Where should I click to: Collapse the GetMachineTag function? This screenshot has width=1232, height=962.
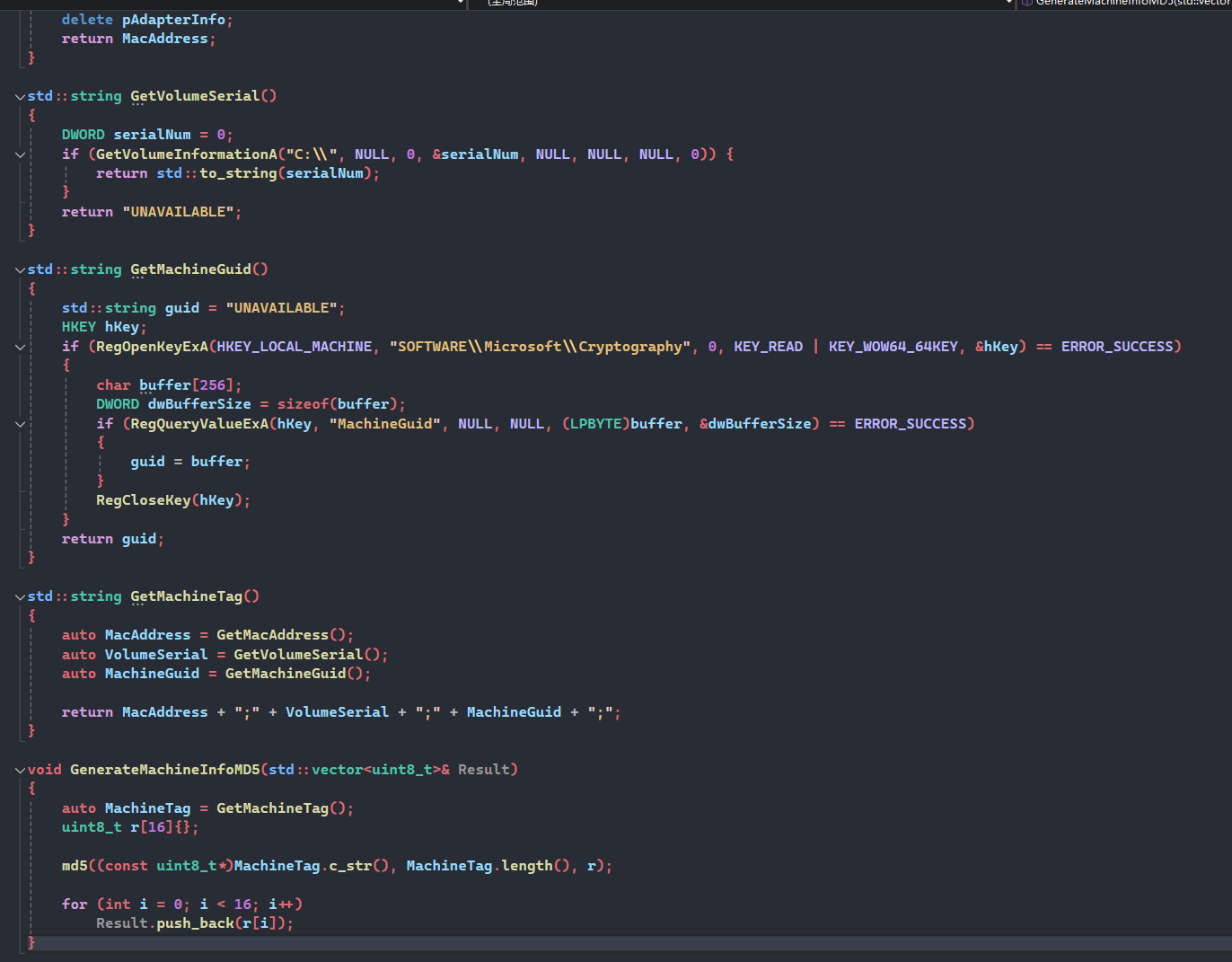point(20,596)
